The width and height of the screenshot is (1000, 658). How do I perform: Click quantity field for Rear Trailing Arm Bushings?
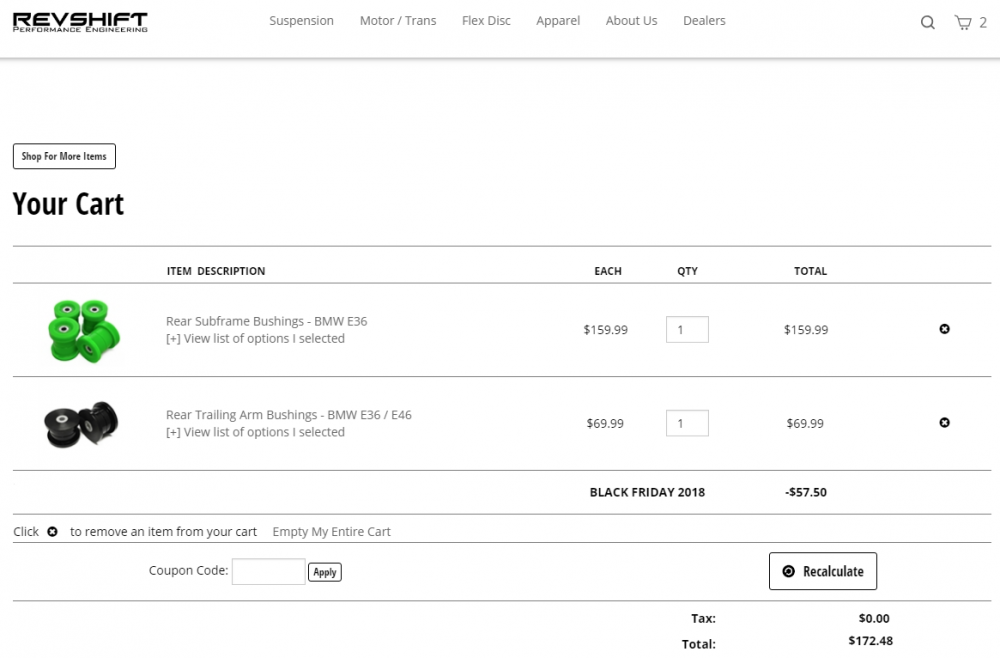(687, 423)
